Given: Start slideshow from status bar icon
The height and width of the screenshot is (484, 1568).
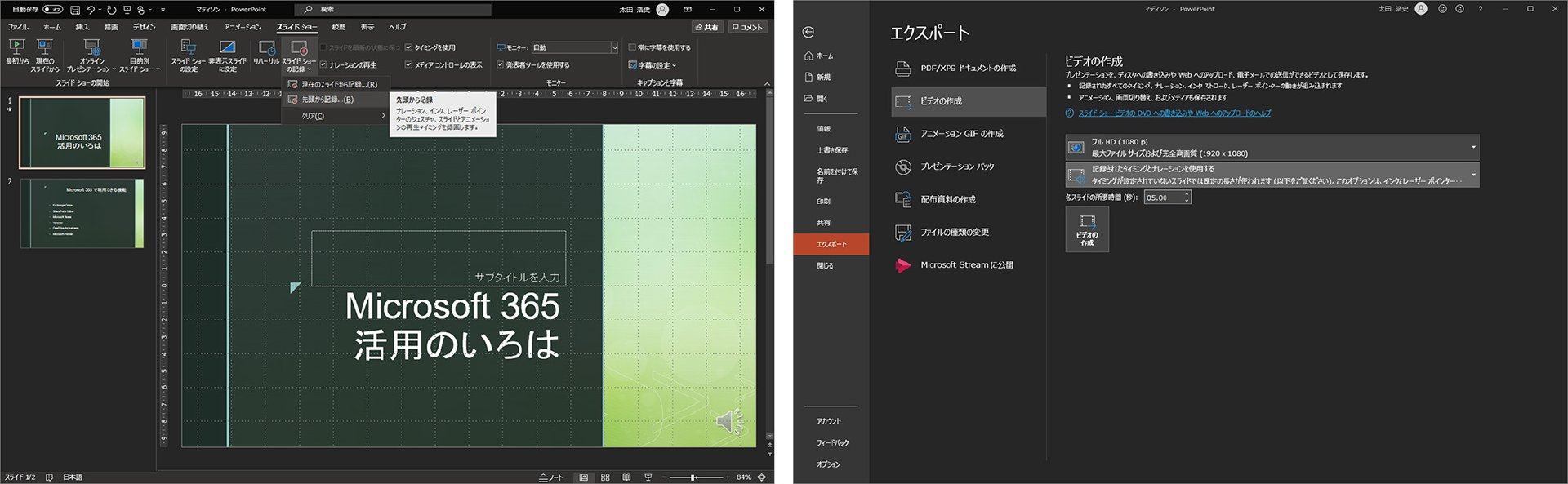Looking at the screenshot, I should point(648,477).
